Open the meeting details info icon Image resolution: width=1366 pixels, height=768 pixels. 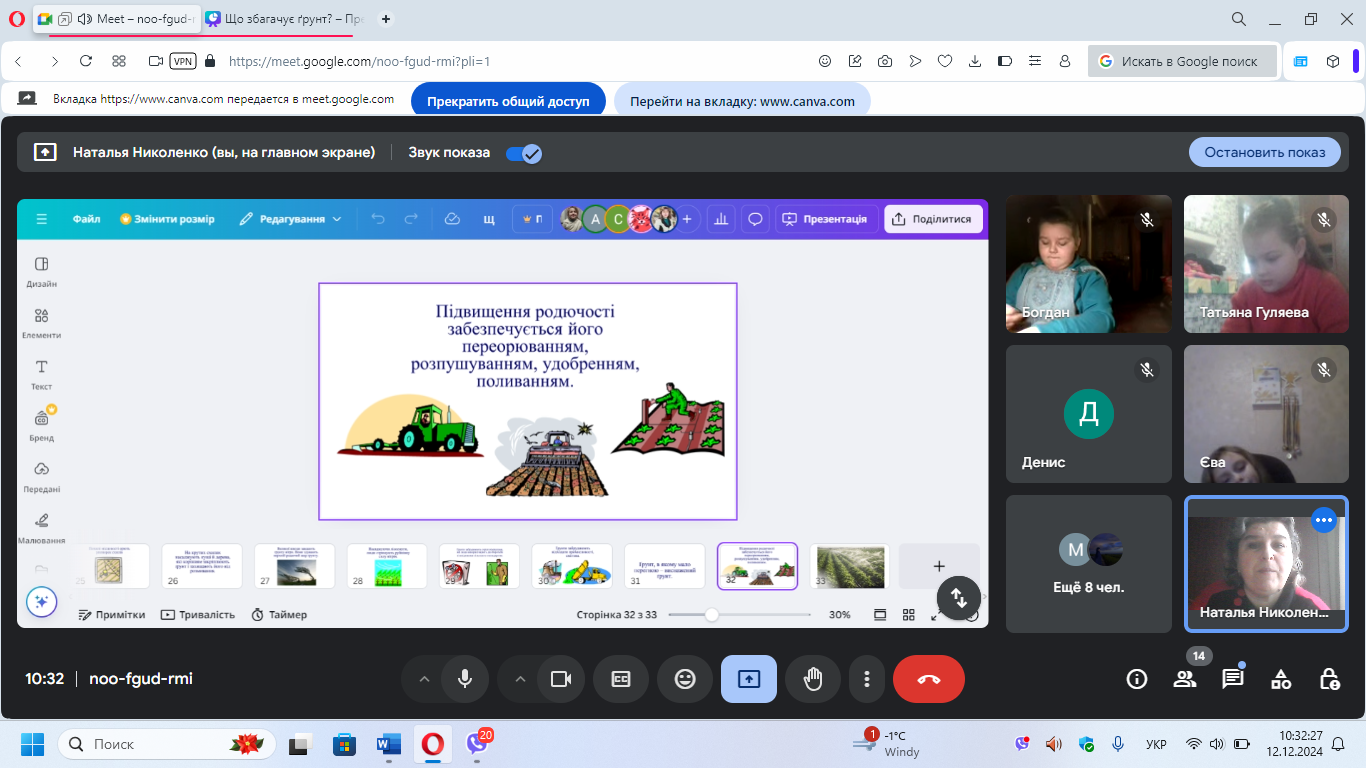(1137, 679)
